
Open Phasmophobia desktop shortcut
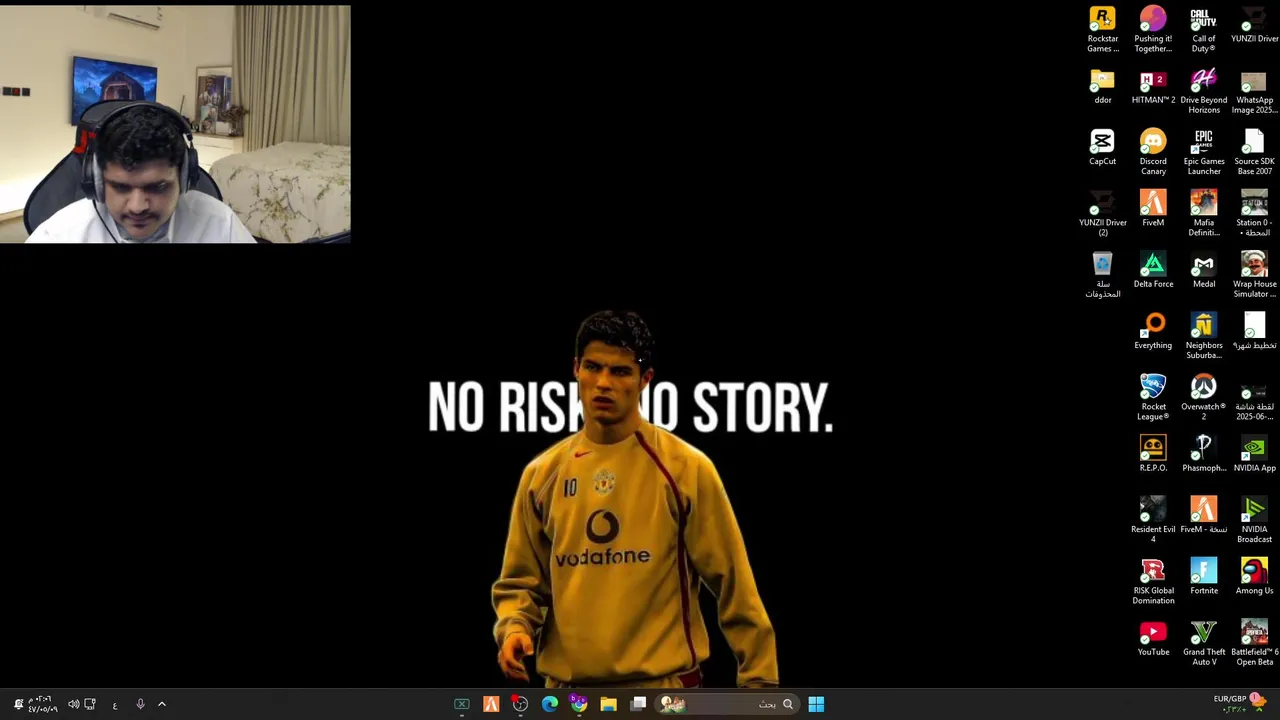pyautogui.click(x=1204, y=453)
